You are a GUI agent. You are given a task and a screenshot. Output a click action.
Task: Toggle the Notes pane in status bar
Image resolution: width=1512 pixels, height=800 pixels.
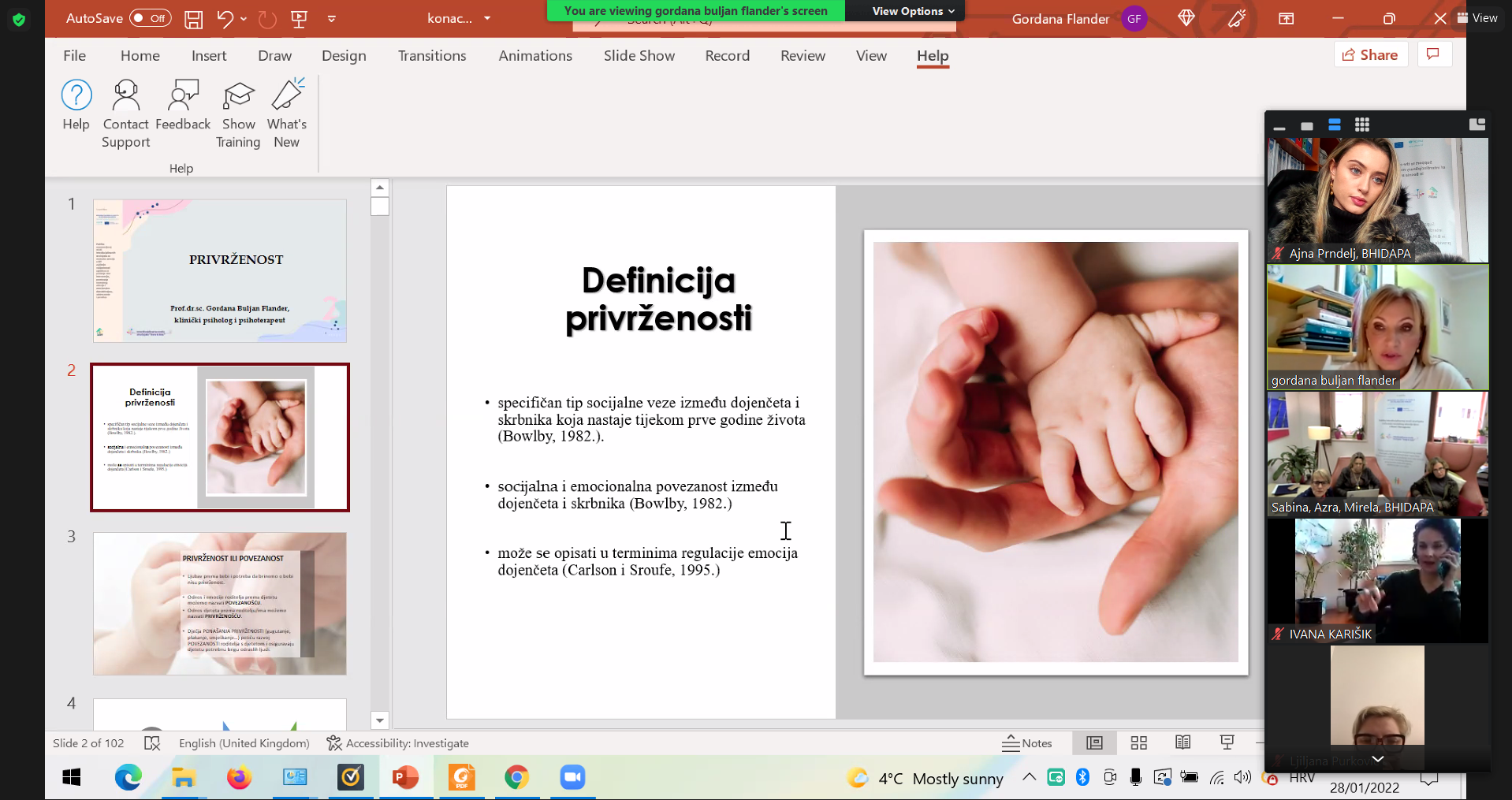point(1027,742)
